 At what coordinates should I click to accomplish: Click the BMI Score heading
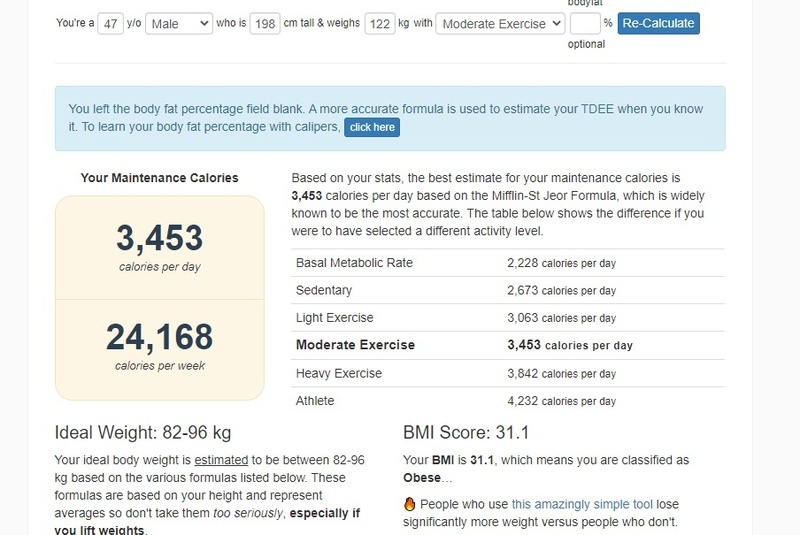click(x=466, y=433)
